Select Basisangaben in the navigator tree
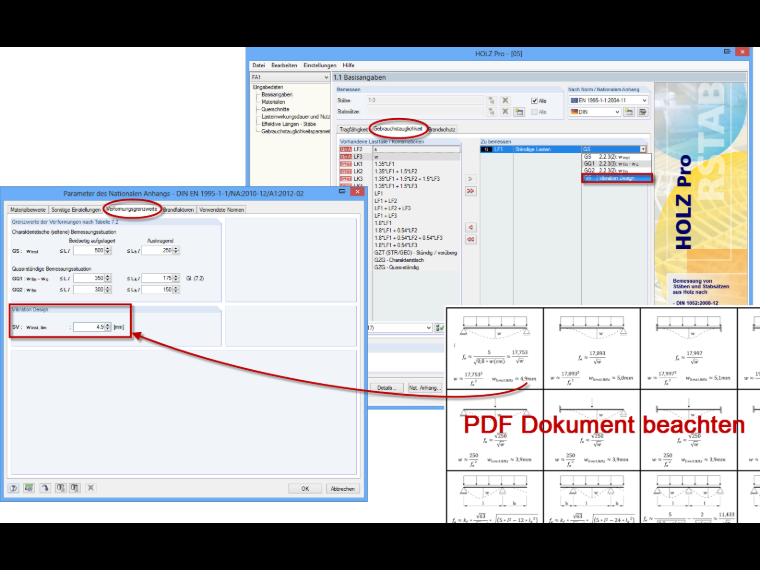This screenshot has width=760, height=570. [x=277, y=95]
